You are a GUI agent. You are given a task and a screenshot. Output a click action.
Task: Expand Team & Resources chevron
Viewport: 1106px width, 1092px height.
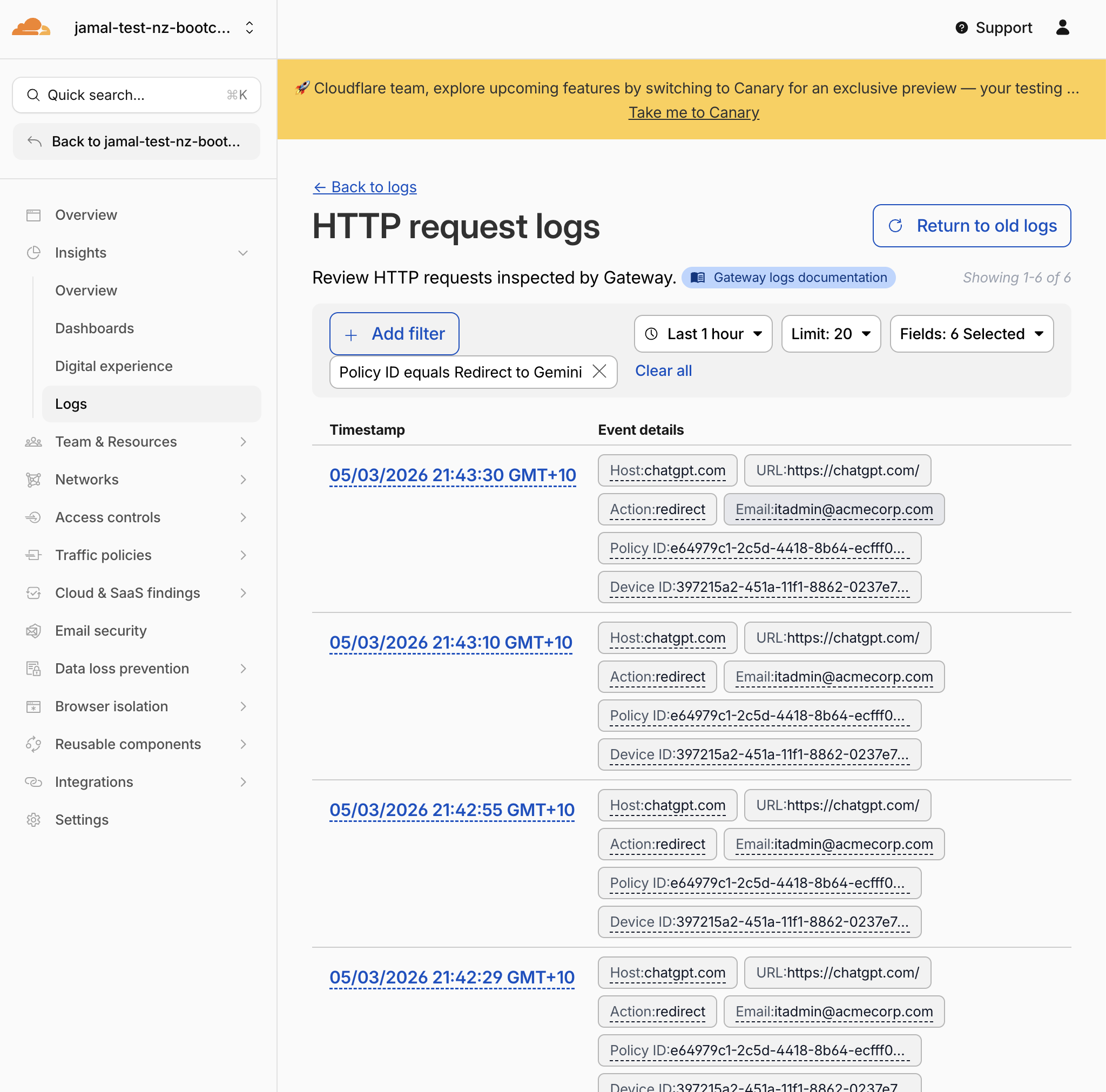[x=244, y=441]
